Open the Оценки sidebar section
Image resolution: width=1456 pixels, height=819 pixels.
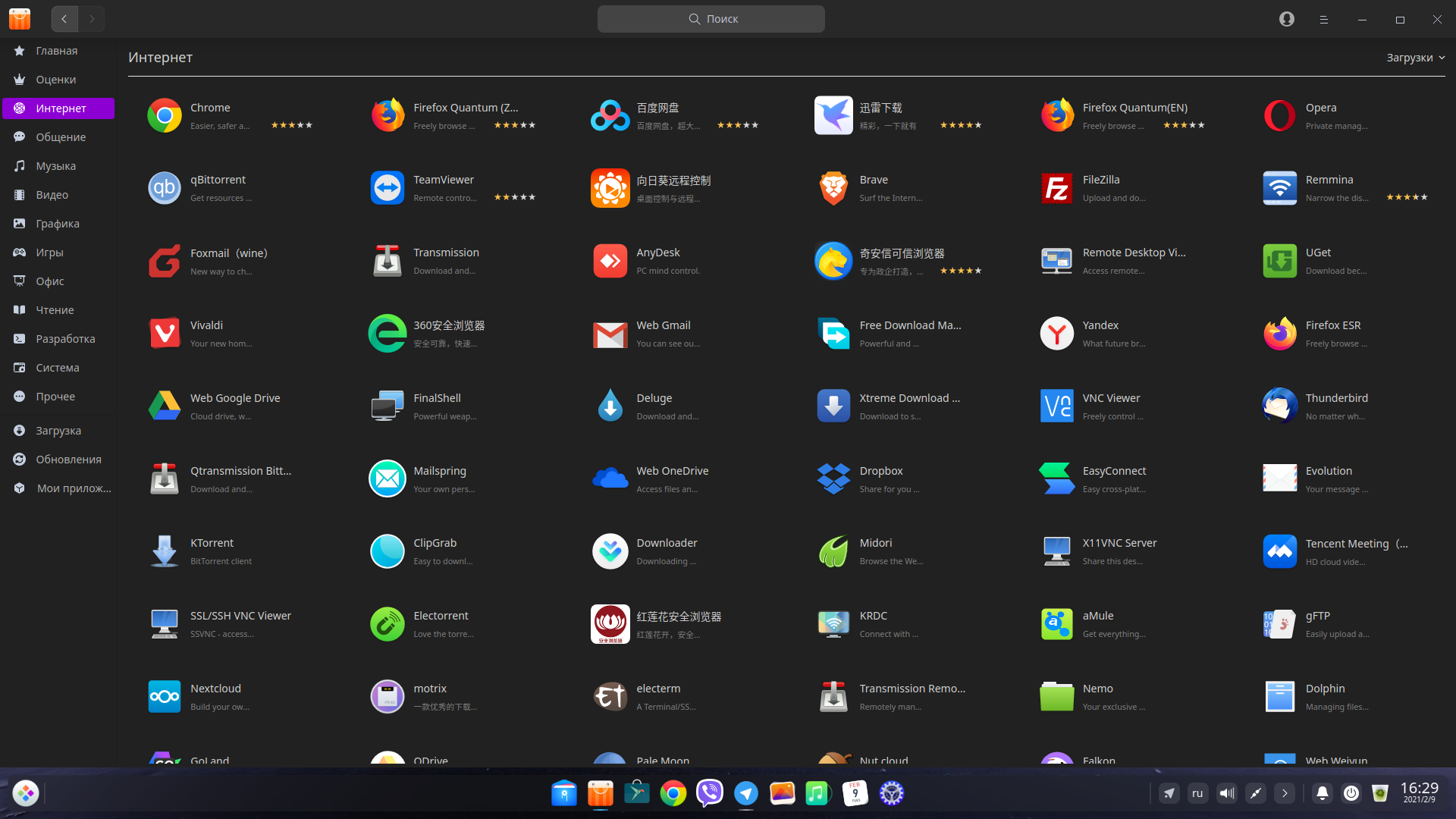click(x=58, y=80)
